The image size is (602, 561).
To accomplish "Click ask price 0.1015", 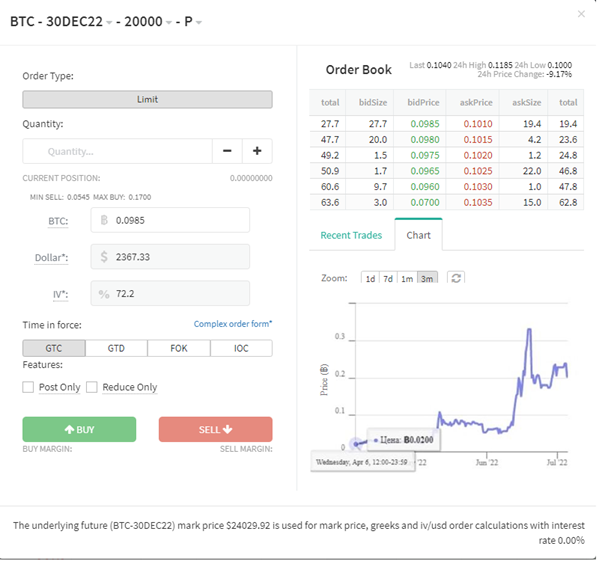I will click(x=478, y=139).
